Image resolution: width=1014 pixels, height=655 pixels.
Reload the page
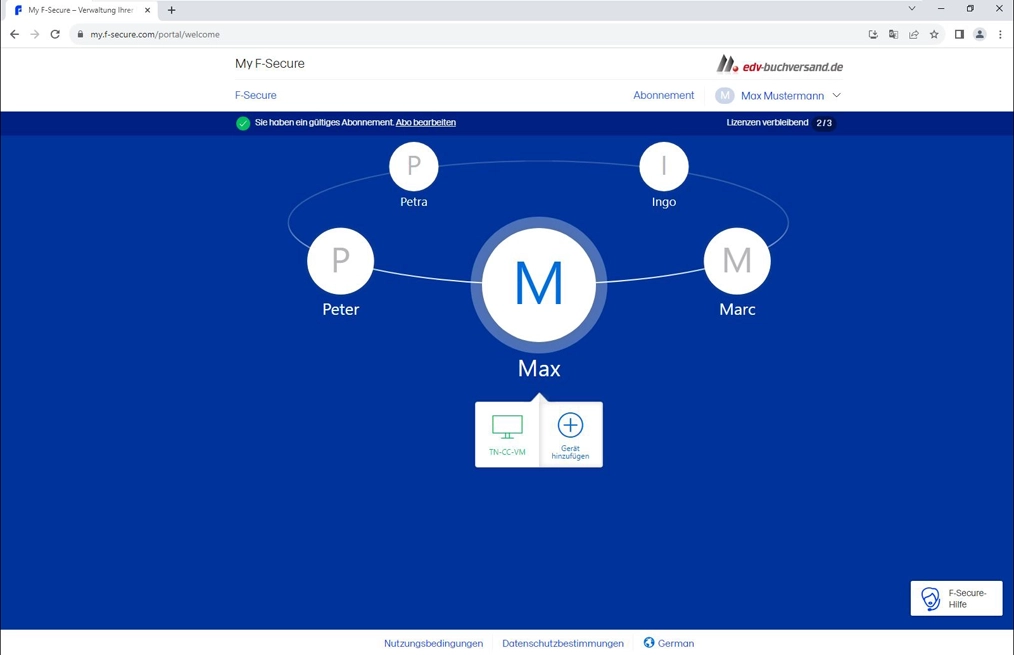pyautogui.click(x=55, y=34)
